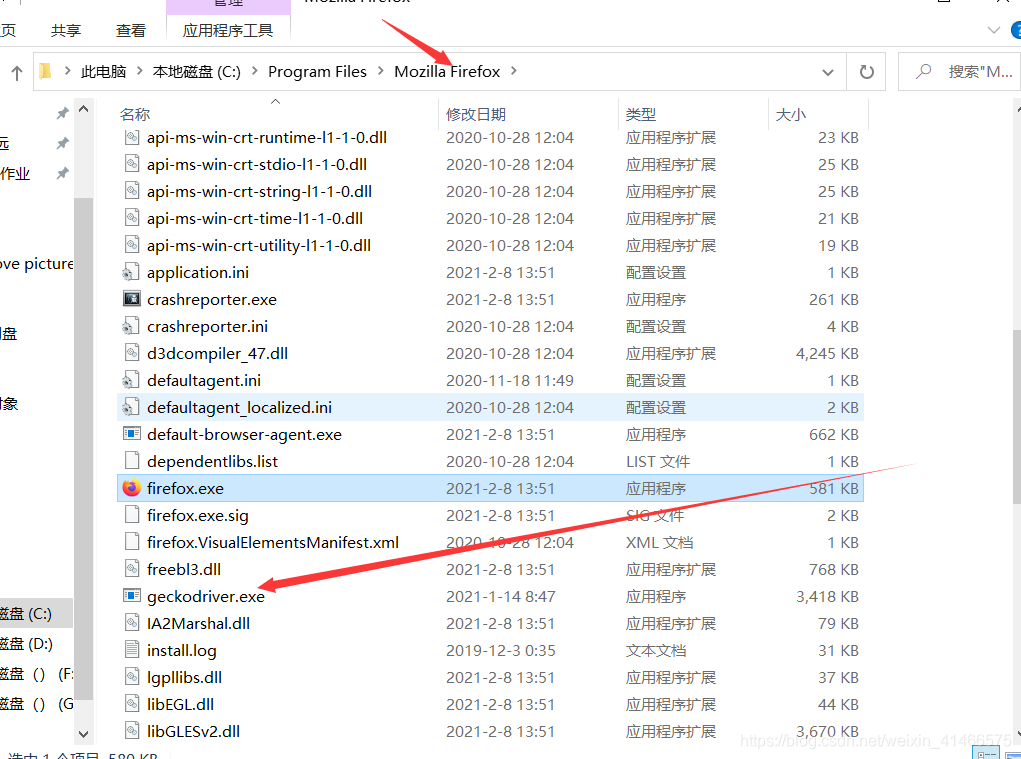Select the crashreporter.exe file name
1021x759 pixels.
point(212,299)
